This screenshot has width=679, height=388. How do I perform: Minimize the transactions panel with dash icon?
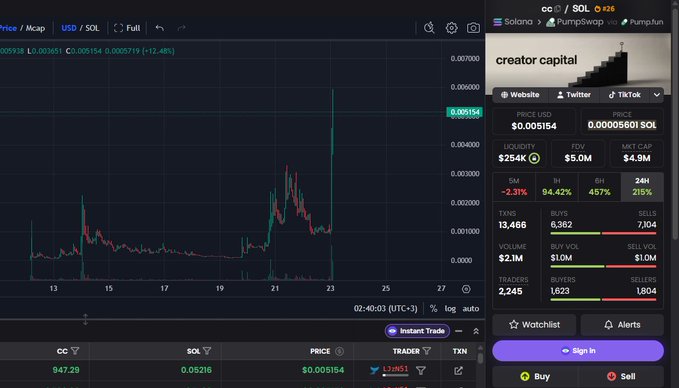[x=459, y=331]
